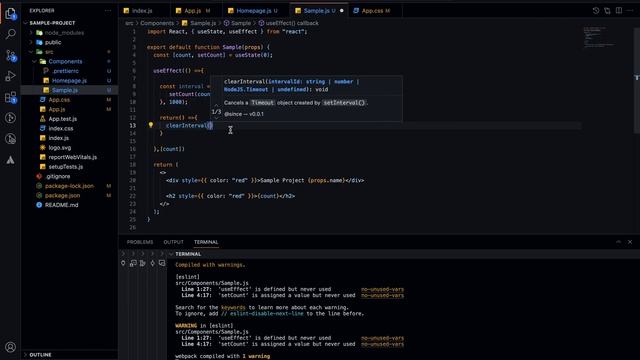Expand the OUTLINE section
Viewport: 640px width, 360px height.
(x=26, y=355)
